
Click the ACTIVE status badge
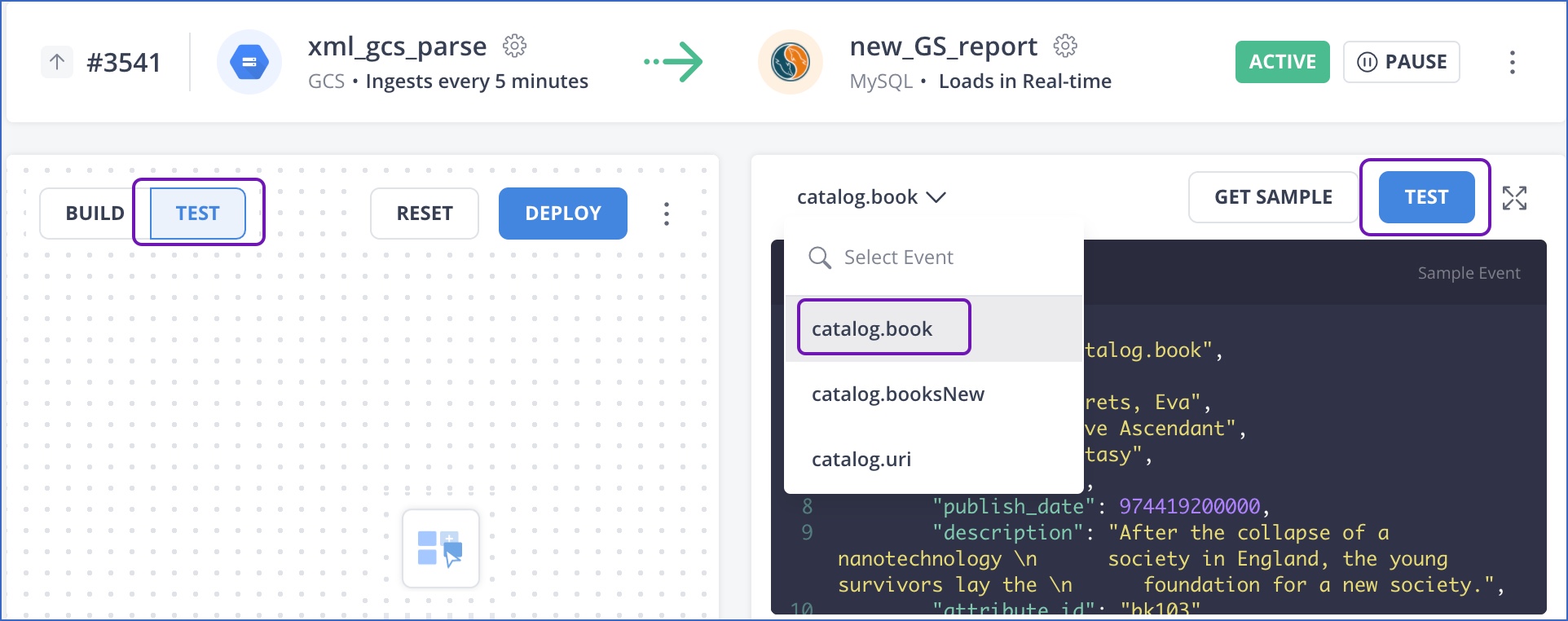(x=1283, y=62)
